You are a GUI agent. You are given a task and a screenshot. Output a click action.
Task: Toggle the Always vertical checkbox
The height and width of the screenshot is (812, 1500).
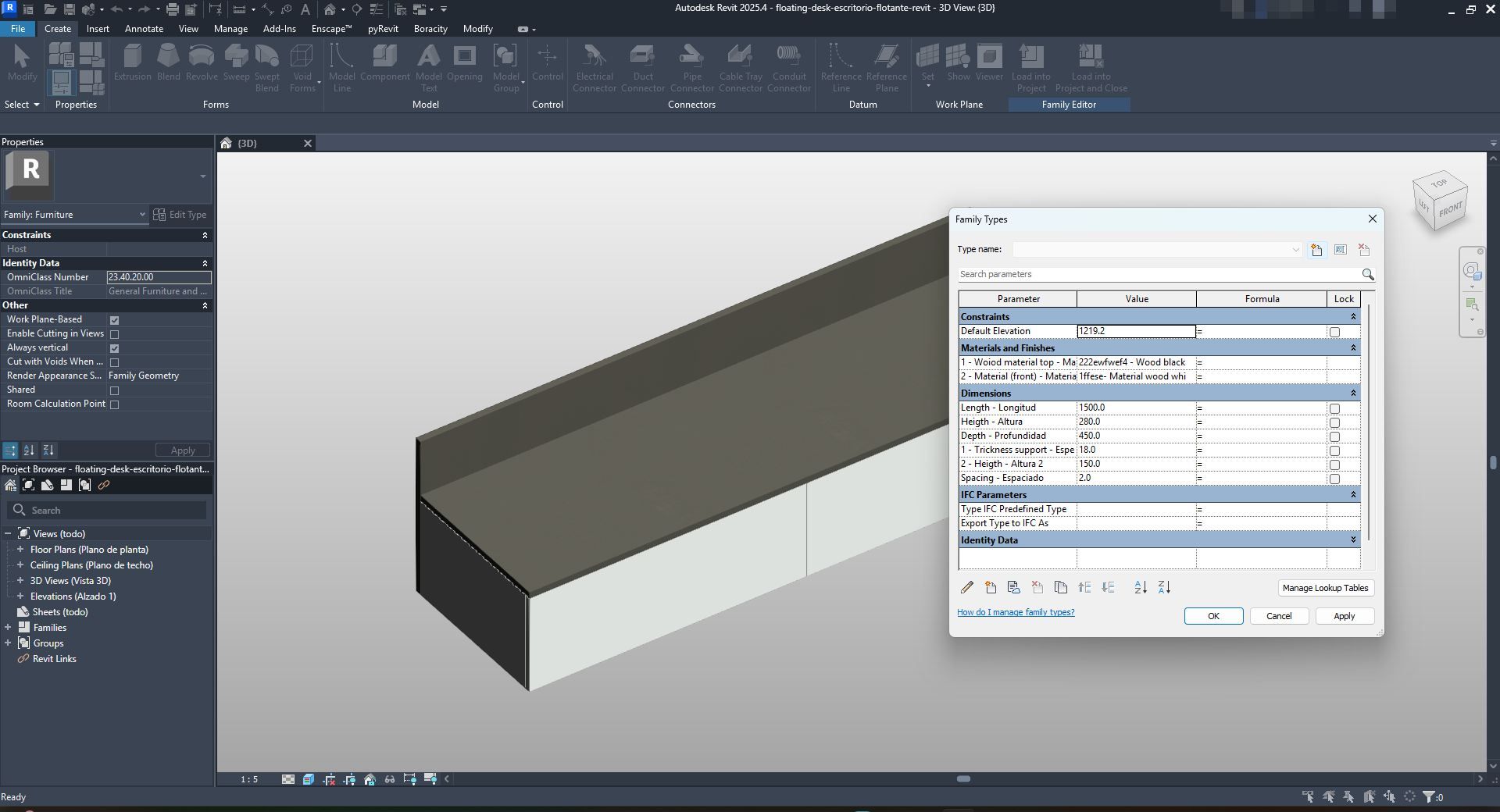tap(115, 348)
